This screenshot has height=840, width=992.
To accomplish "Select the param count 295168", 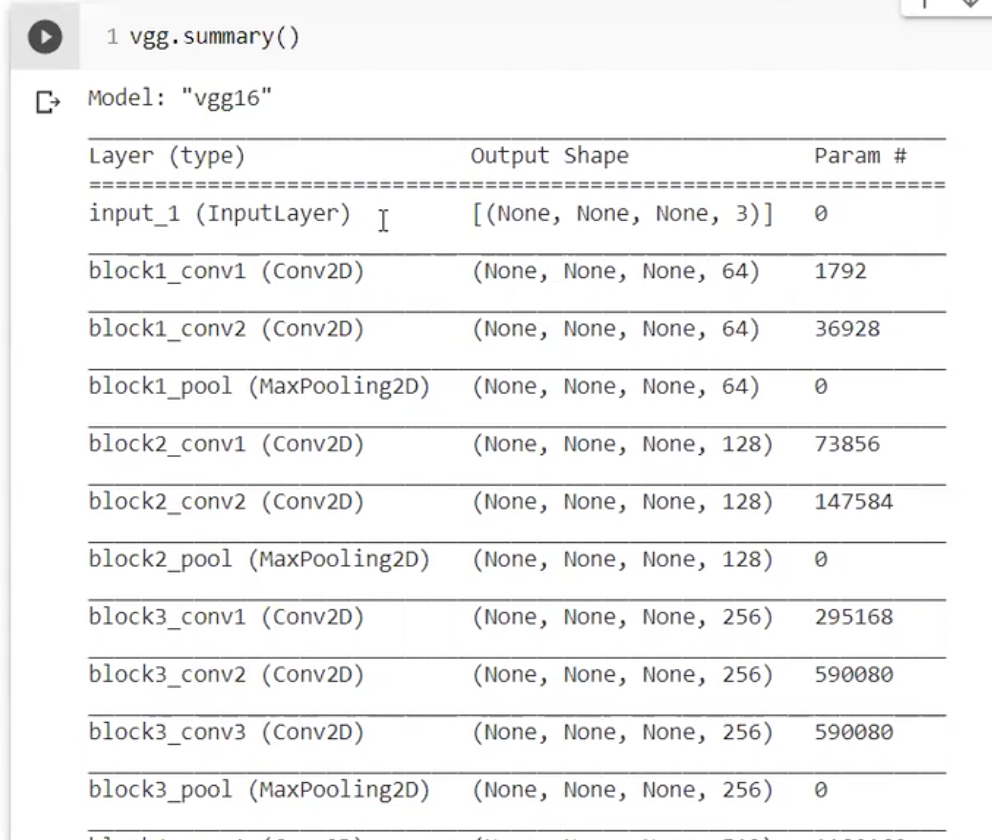I will pyautogui.click(x=853, y=617).
